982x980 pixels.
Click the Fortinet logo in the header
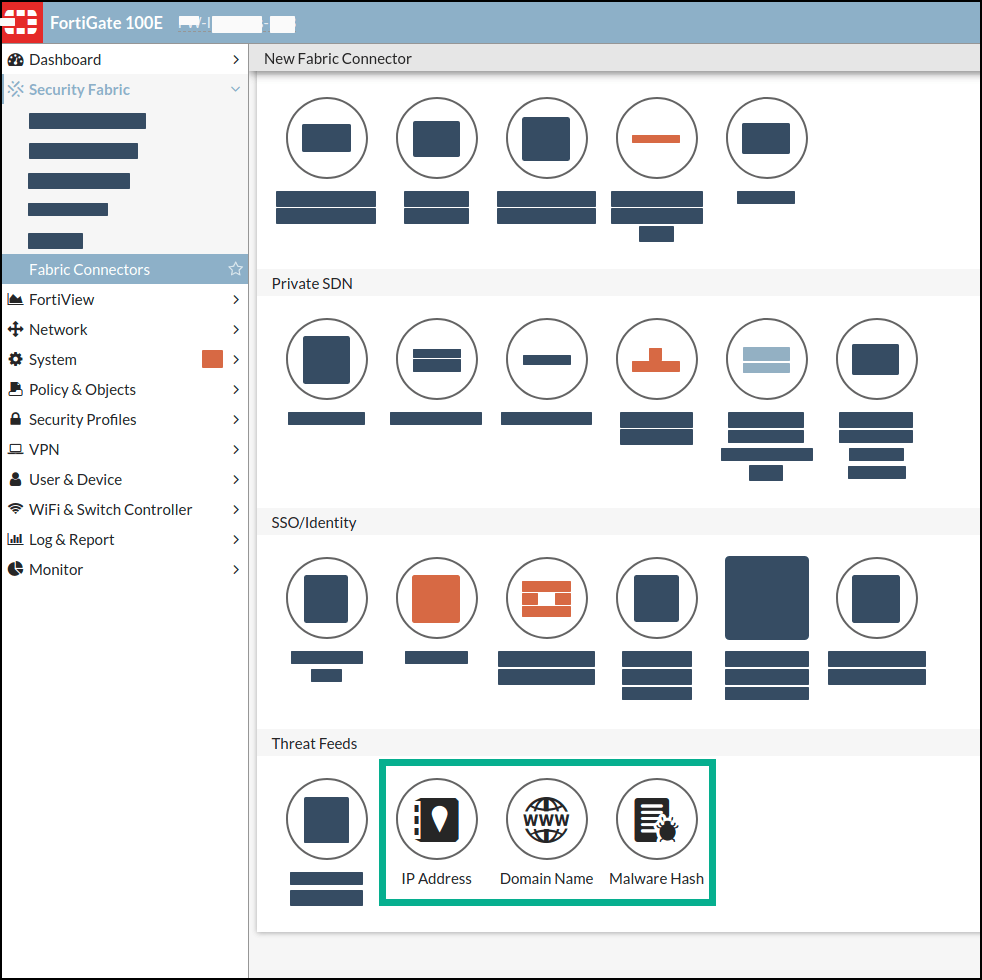click(x=21, y=23)
